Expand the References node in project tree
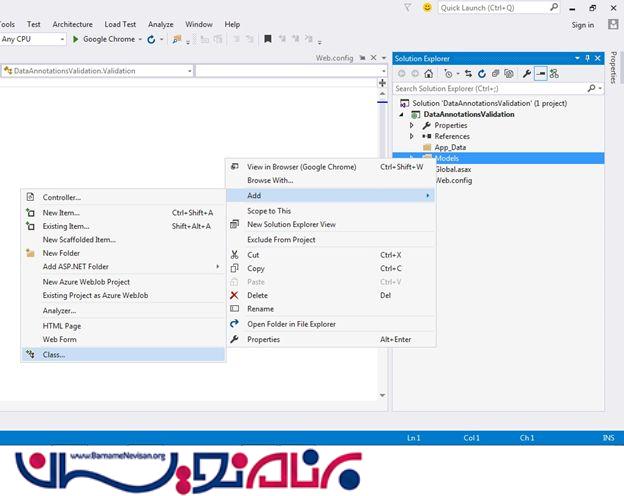 click(411, 136)
